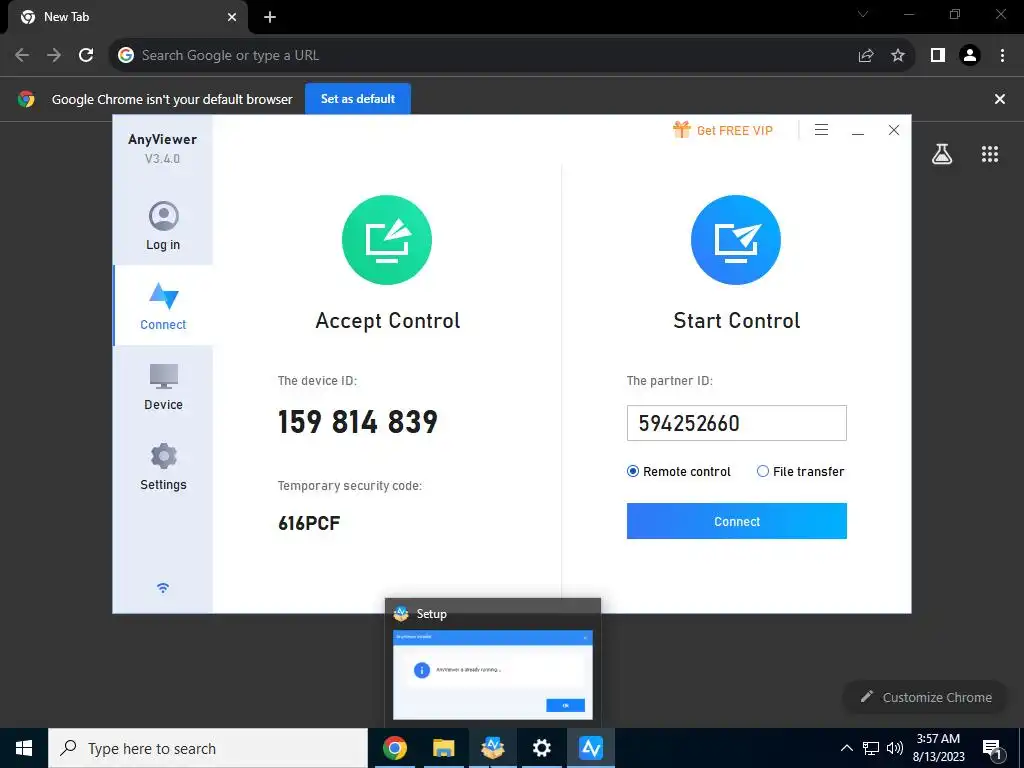This screenshot has height=768, width=1024.
Task: Click the Wi-Fi connection status icon in sidebar
Action: (163, 588)
